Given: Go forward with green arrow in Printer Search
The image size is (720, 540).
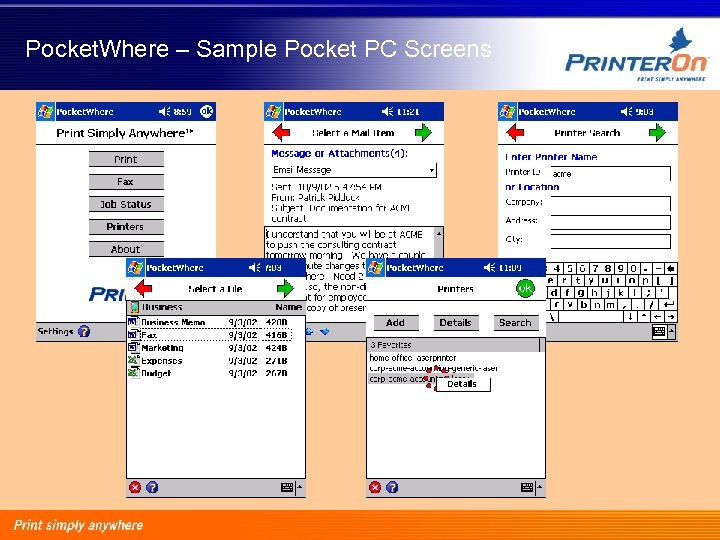Looking at the screenshot, I should 658,133.
